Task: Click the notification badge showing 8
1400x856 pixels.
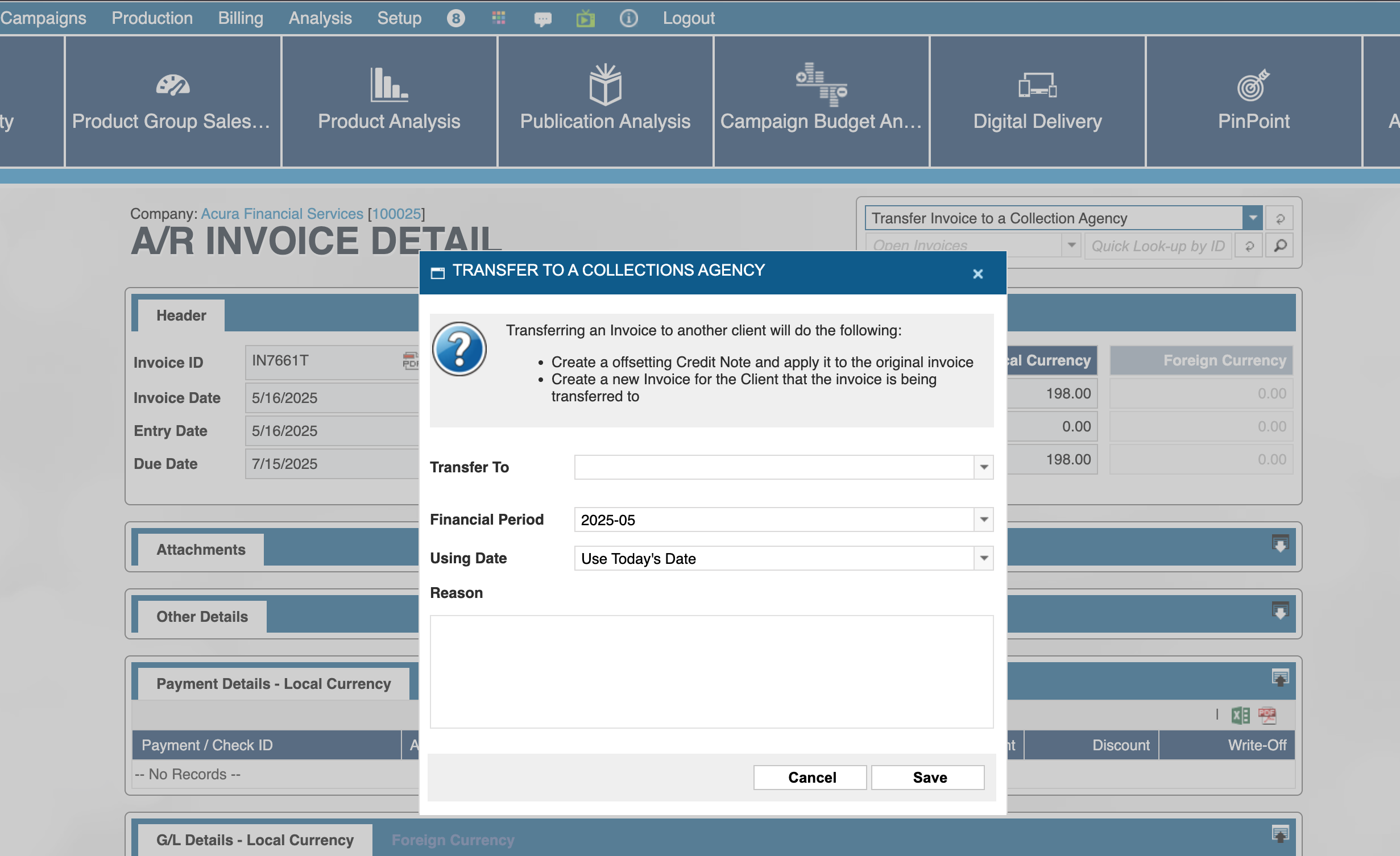Action: point(455,18)
